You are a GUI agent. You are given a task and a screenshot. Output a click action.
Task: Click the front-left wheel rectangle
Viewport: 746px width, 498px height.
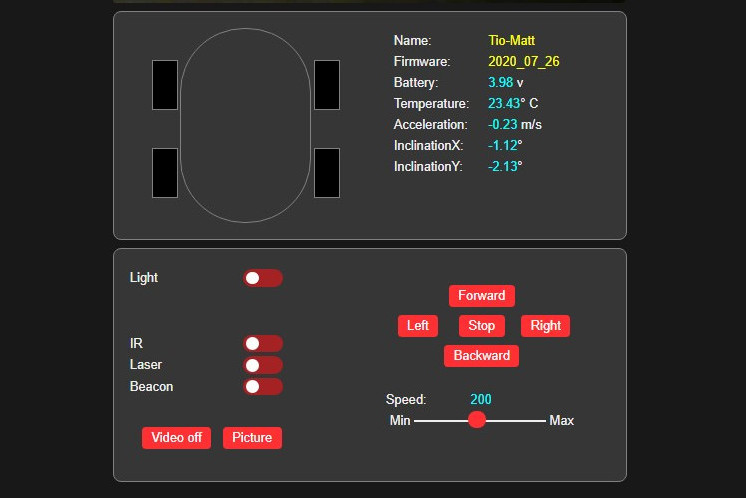tap(165, 85)
